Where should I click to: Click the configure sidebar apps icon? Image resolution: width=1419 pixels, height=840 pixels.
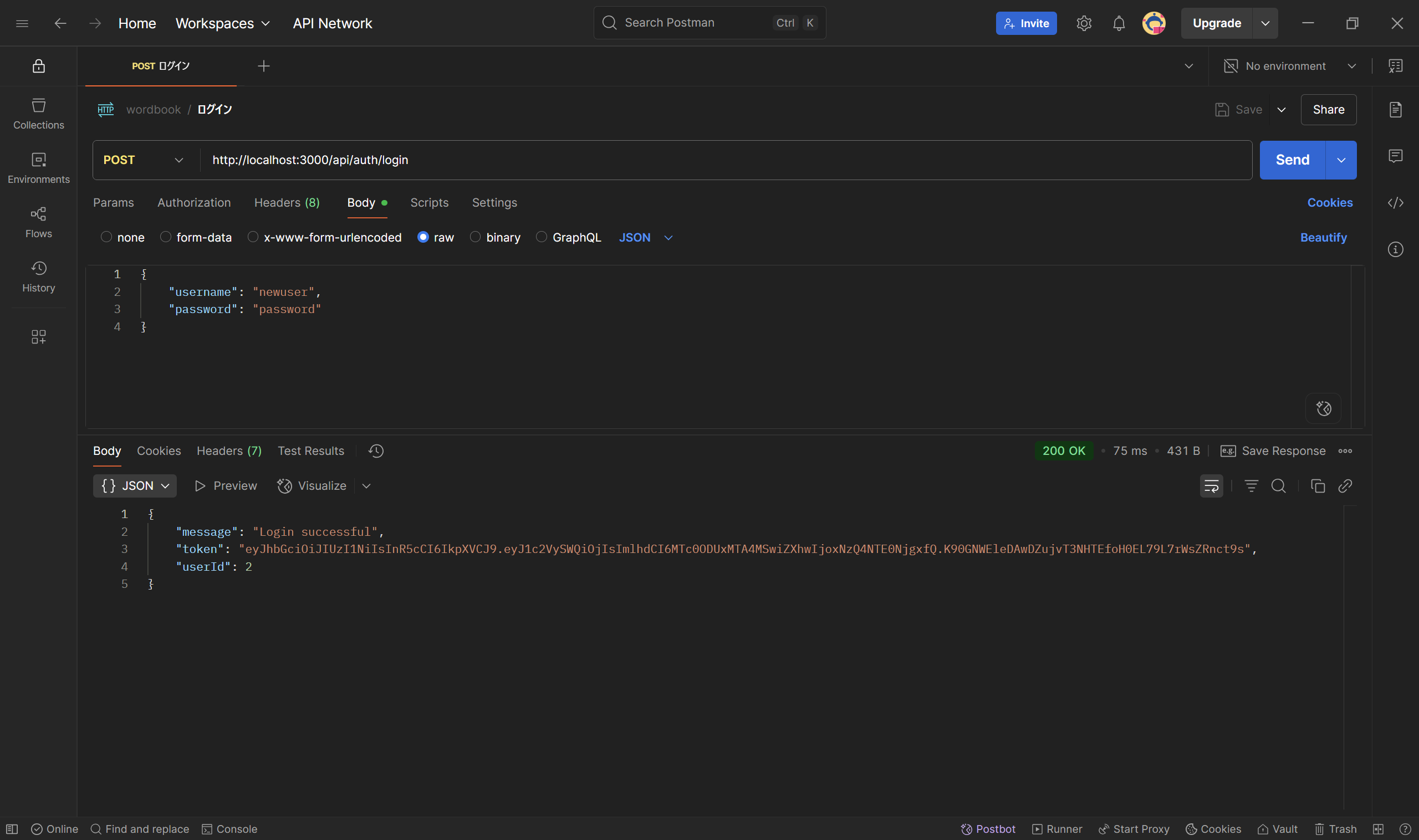(38, 337)
